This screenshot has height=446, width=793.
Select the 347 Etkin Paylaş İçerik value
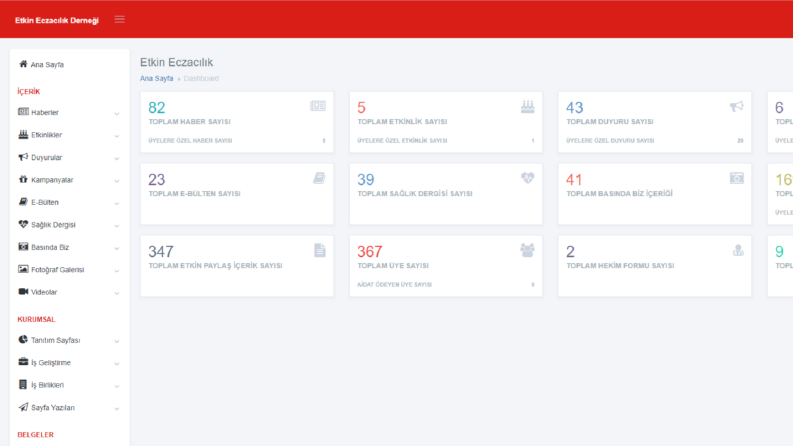pos(161,251)
